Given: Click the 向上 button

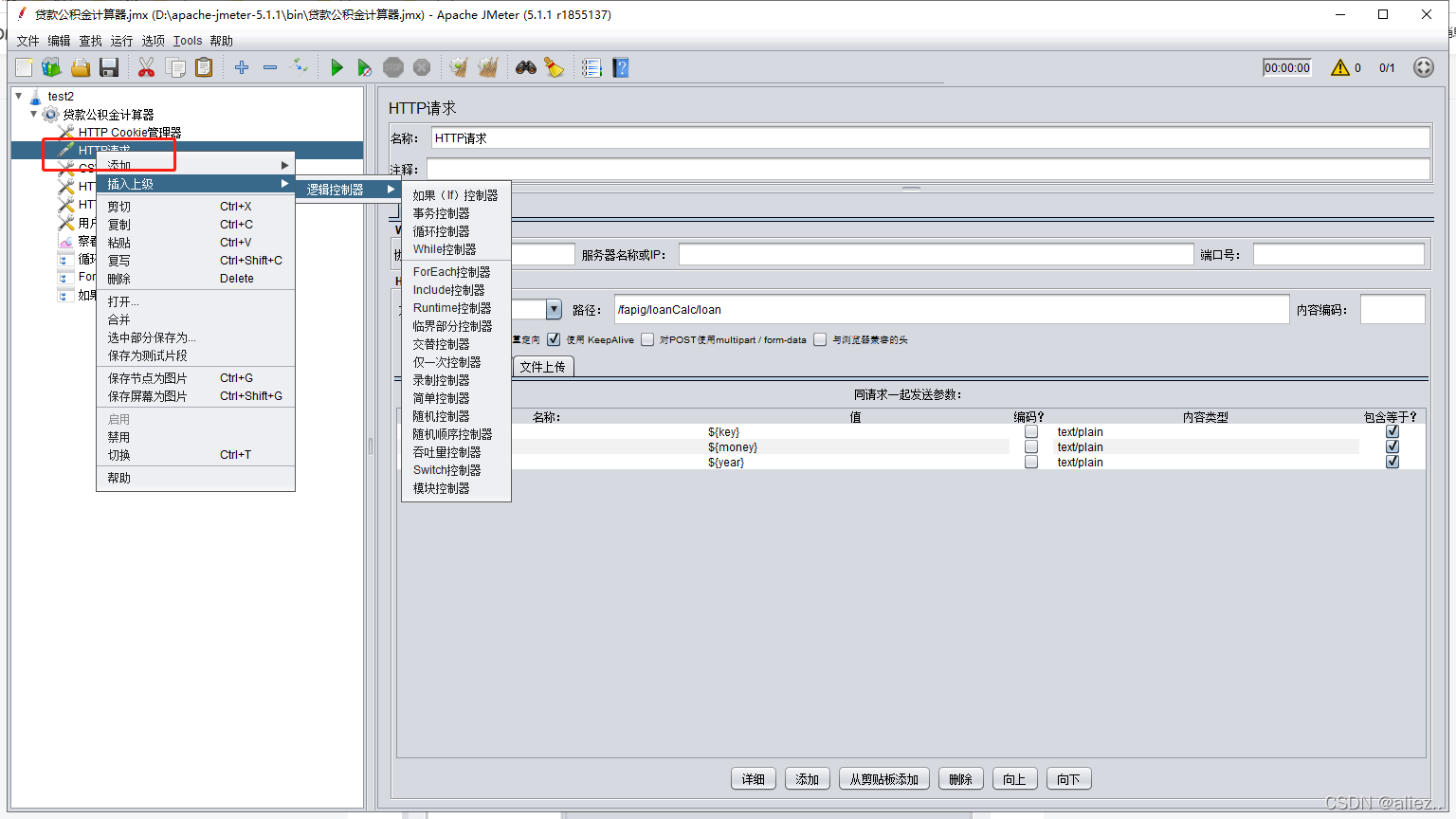Looking at the screenshot, I should pyautogui.click(x=1015, y=779).
